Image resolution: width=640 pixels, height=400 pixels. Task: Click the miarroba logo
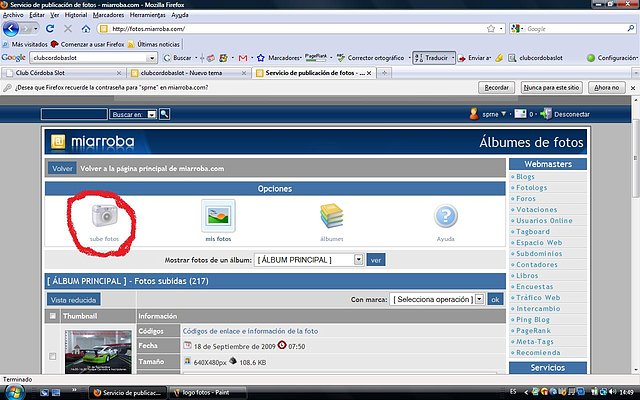coord(93,142)
